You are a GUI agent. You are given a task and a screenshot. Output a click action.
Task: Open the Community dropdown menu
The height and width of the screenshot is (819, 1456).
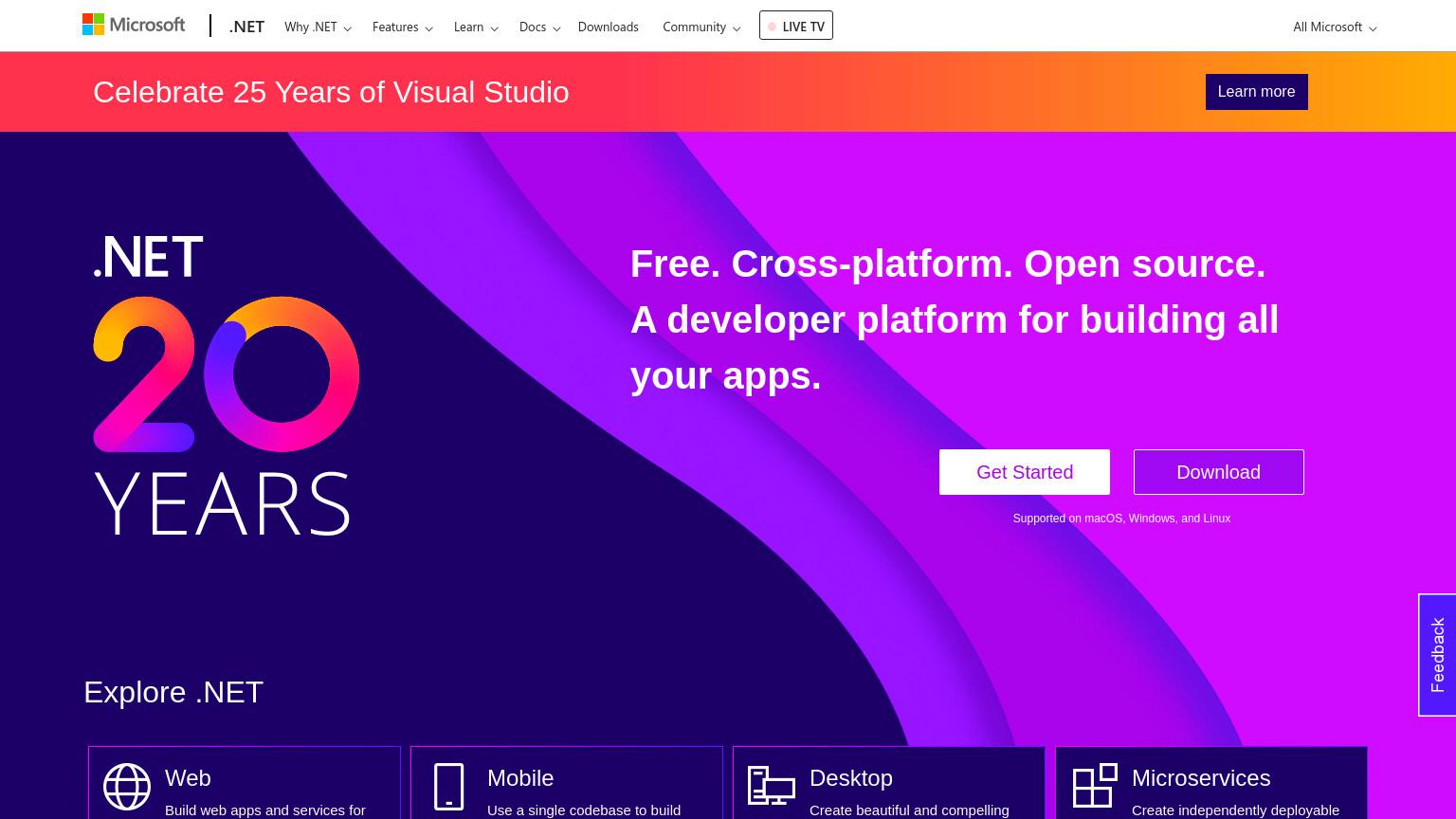tap(701, 27)
